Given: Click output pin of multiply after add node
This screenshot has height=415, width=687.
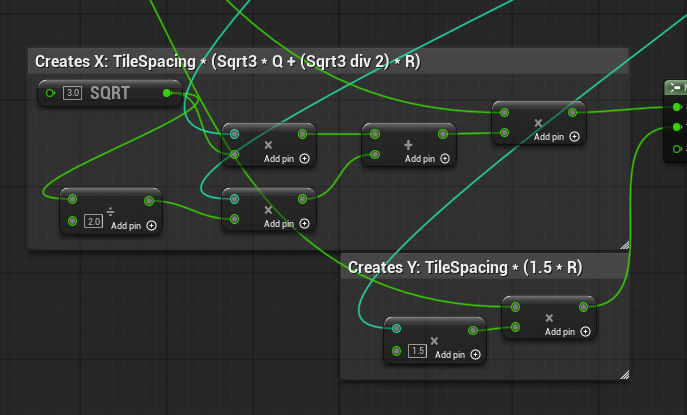Looking at the screenshot, I should tap(572, 113).
